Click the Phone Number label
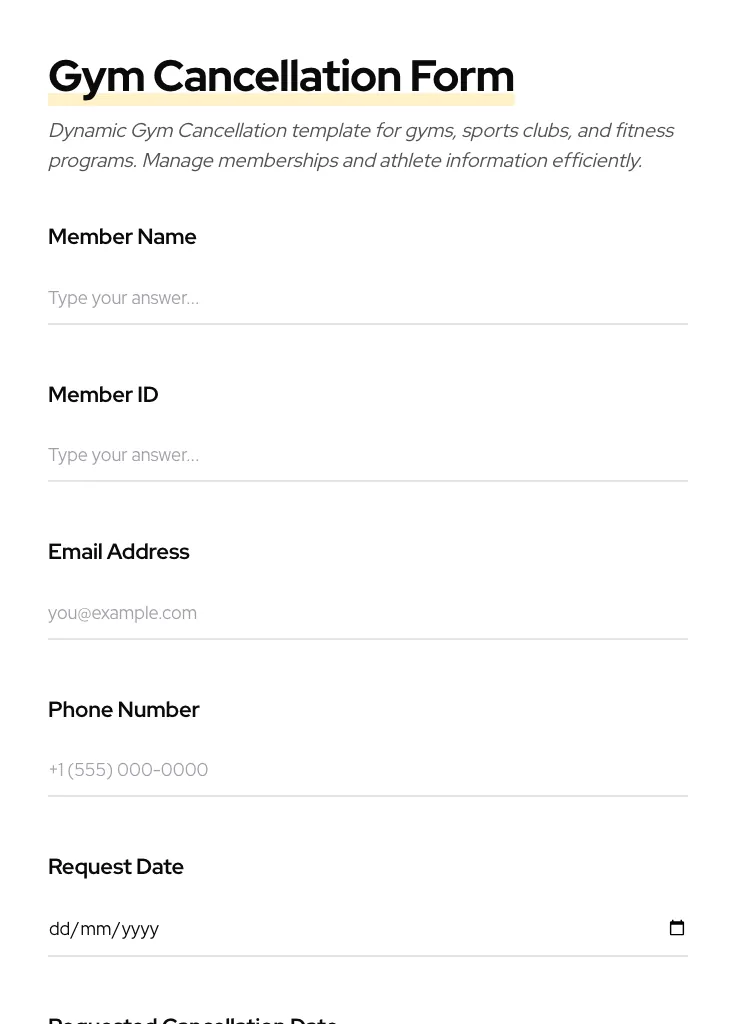The height and width of the screenshot is (1024, 736). (x=123, y=710)
